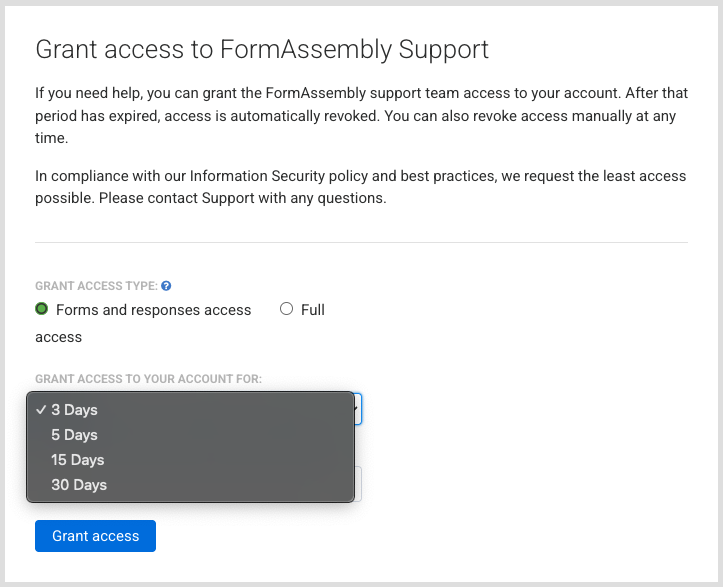Click the GRANT ACCESS TYPE label

96,286
